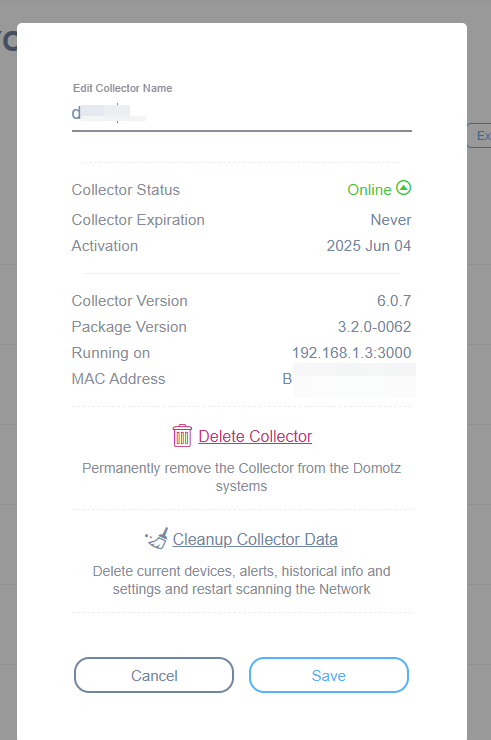Click the green Online status text

click(369, 190)
